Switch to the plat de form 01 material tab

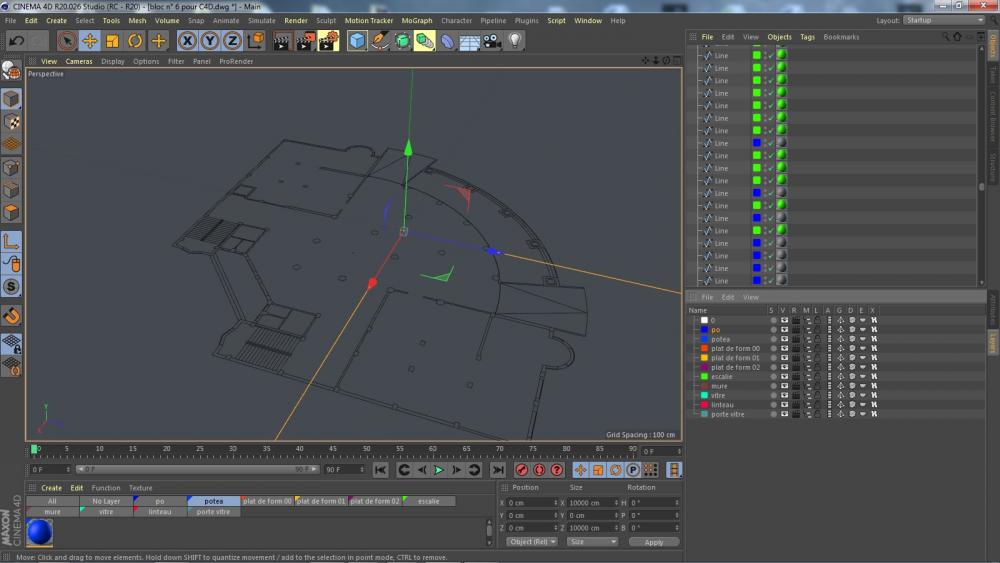point(321,501)
